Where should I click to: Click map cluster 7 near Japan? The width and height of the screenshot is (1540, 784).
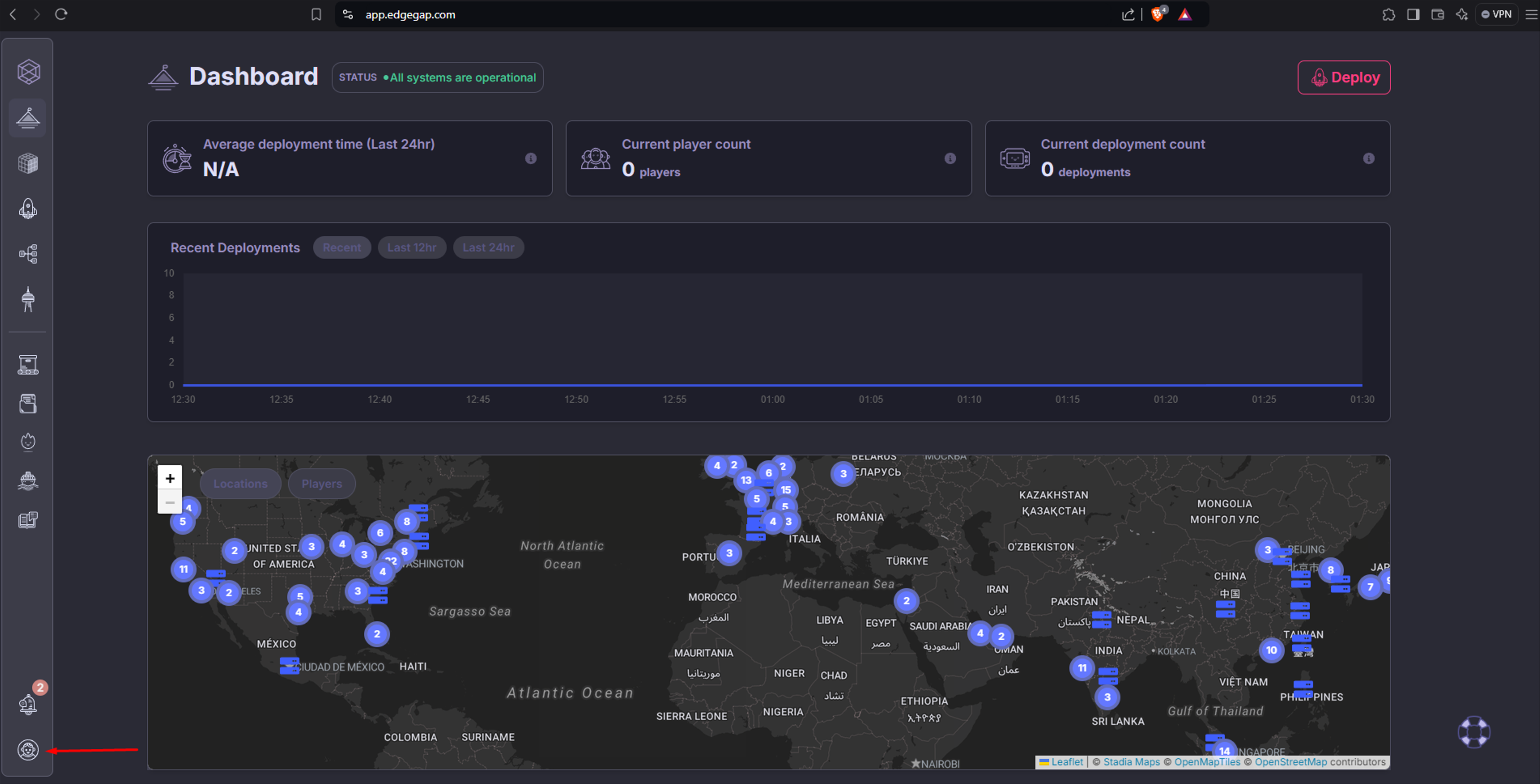coord(1370,587)
